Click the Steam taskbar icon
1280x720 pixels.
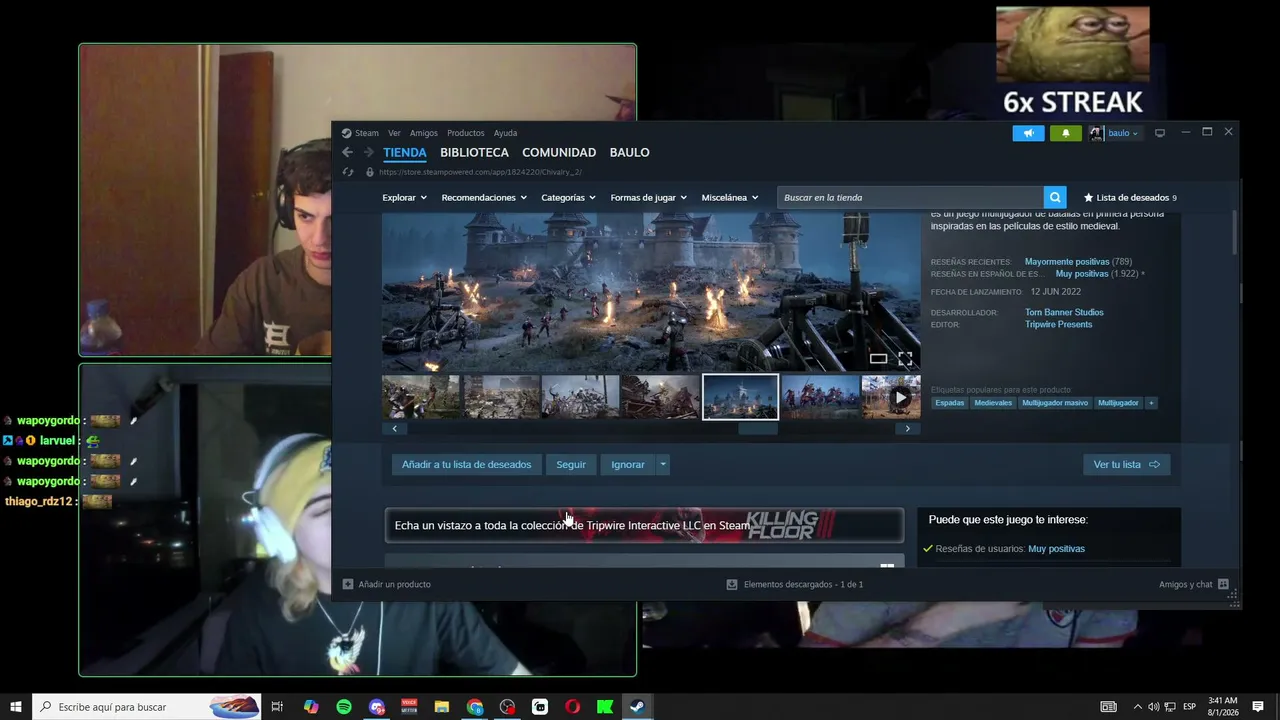[x=637, y=707]
